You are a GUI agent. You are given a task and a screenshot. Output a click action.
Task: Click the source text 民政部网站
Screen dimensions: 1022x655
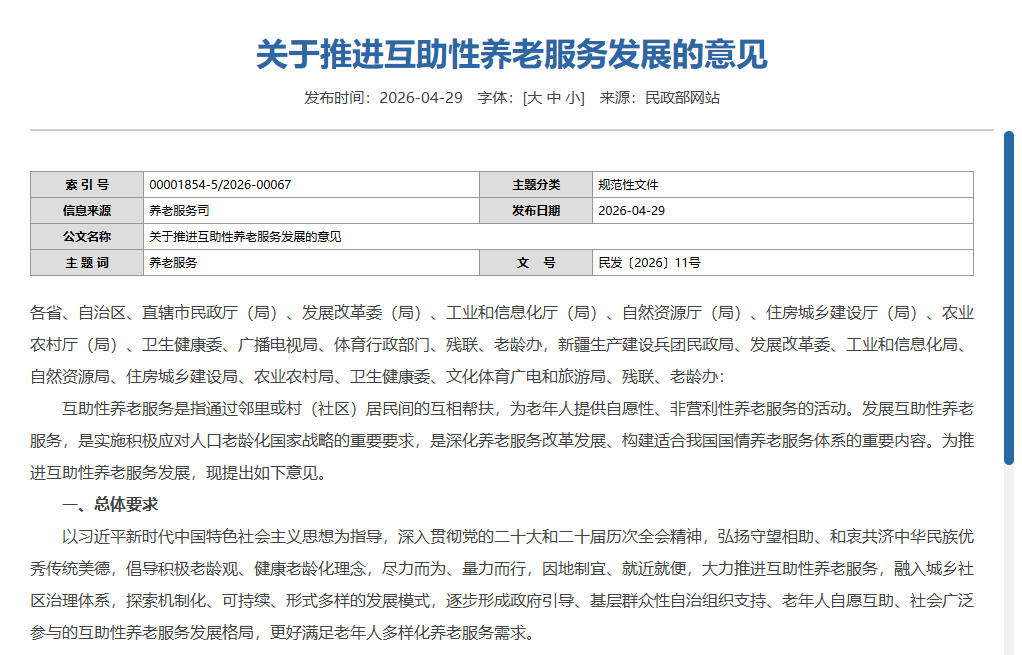682,98
